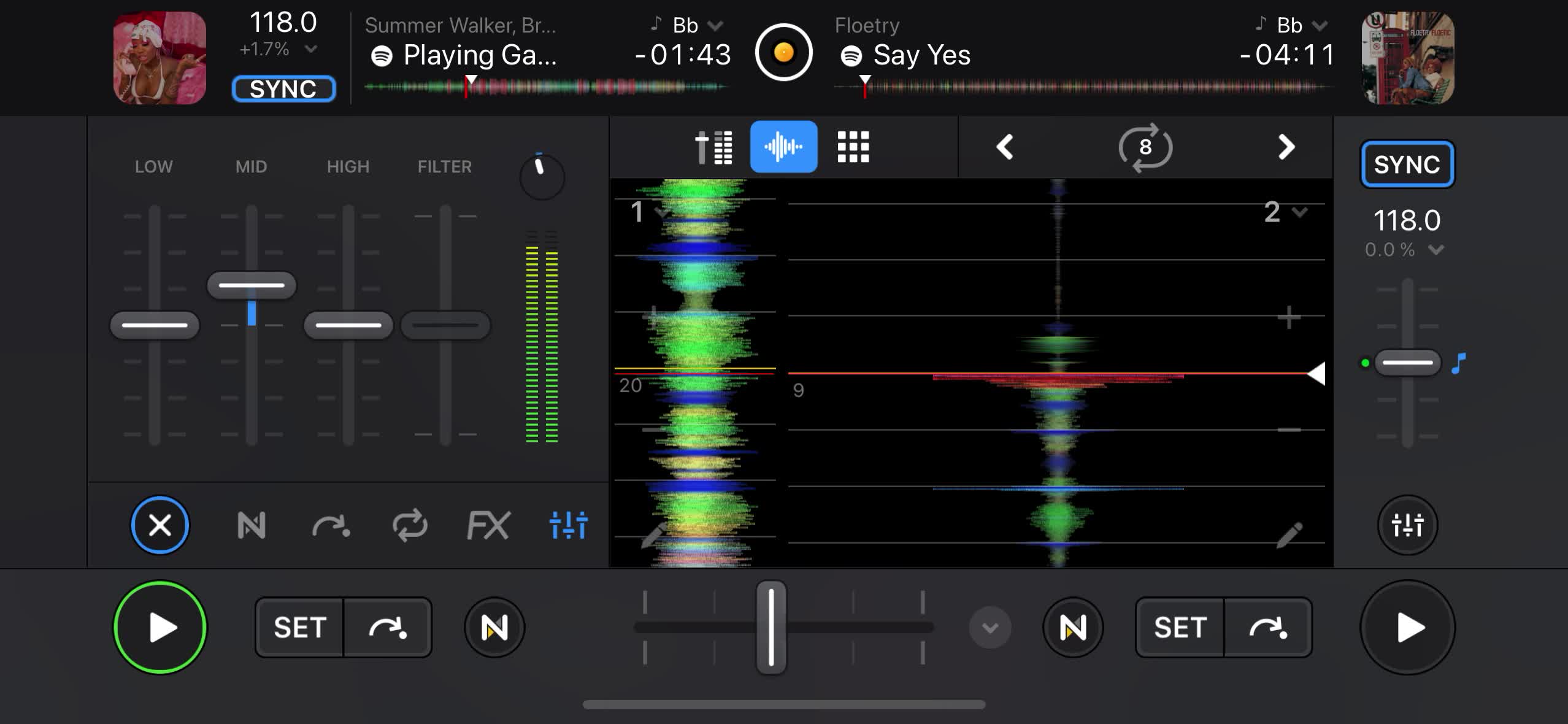Image resolution: width=1568 pixels, height=724 pixels.
Task: Tap the center record button
Action: [783, 52]
